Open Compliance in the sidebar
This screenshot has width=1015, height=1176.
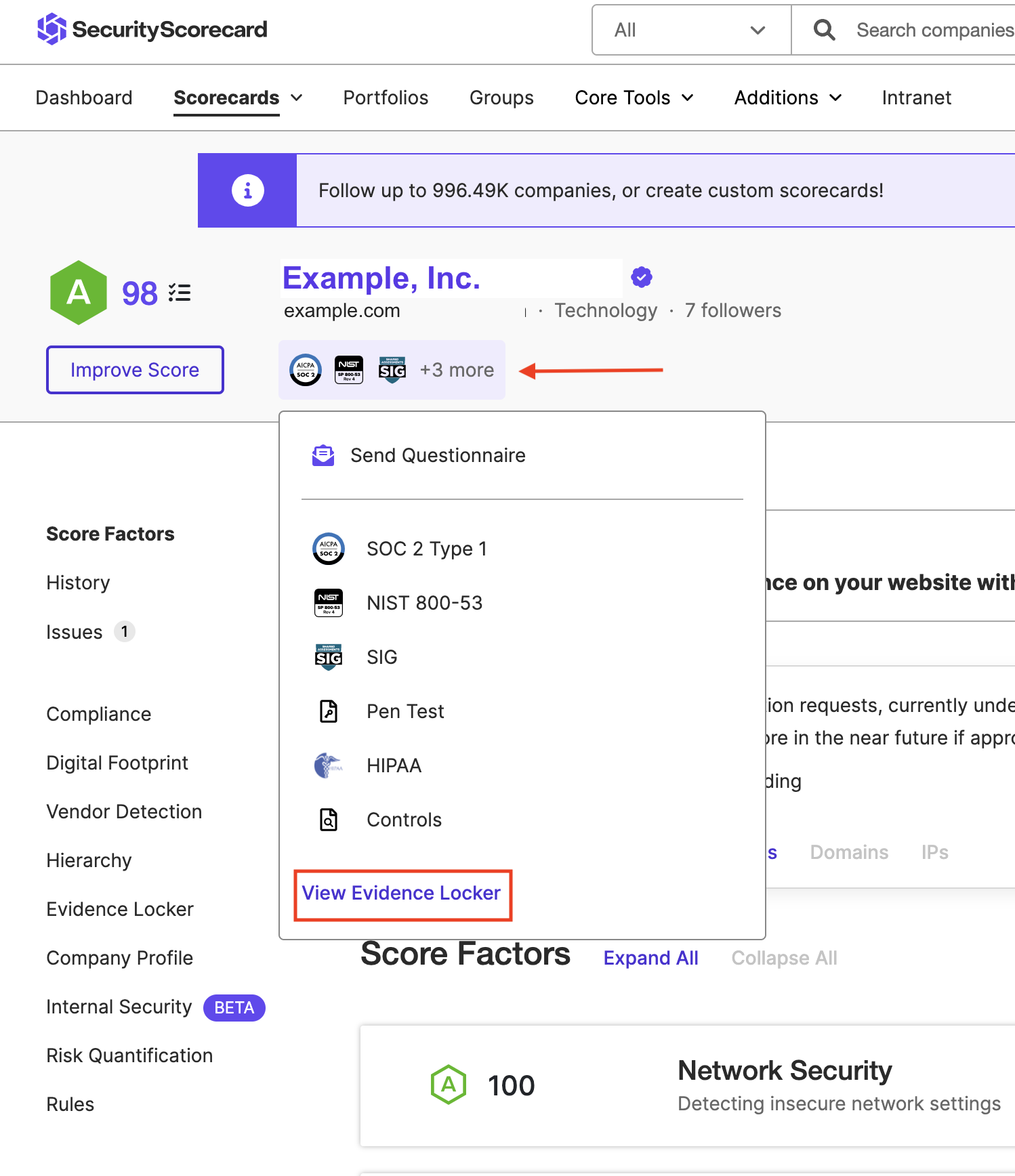[x=99, y=714]
